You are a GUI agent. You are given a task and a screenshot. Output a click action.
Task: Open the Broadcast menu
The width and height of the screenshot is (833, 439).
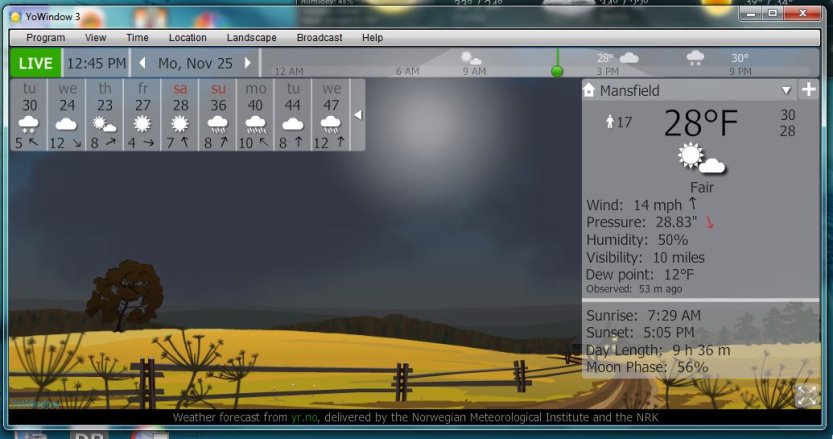(319, 37)
